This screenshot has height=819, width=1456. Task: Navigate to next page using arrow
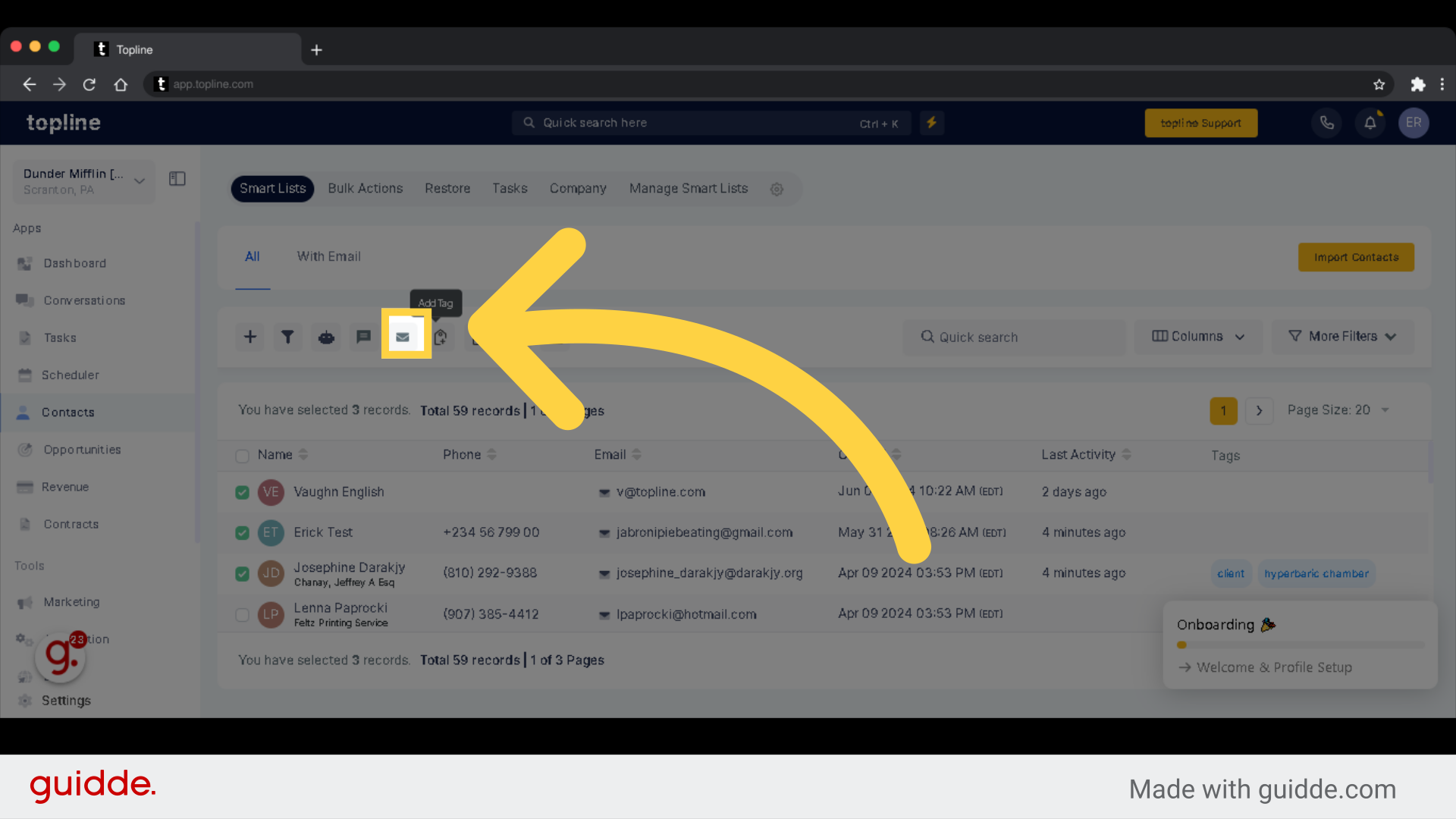(1258, 410)
